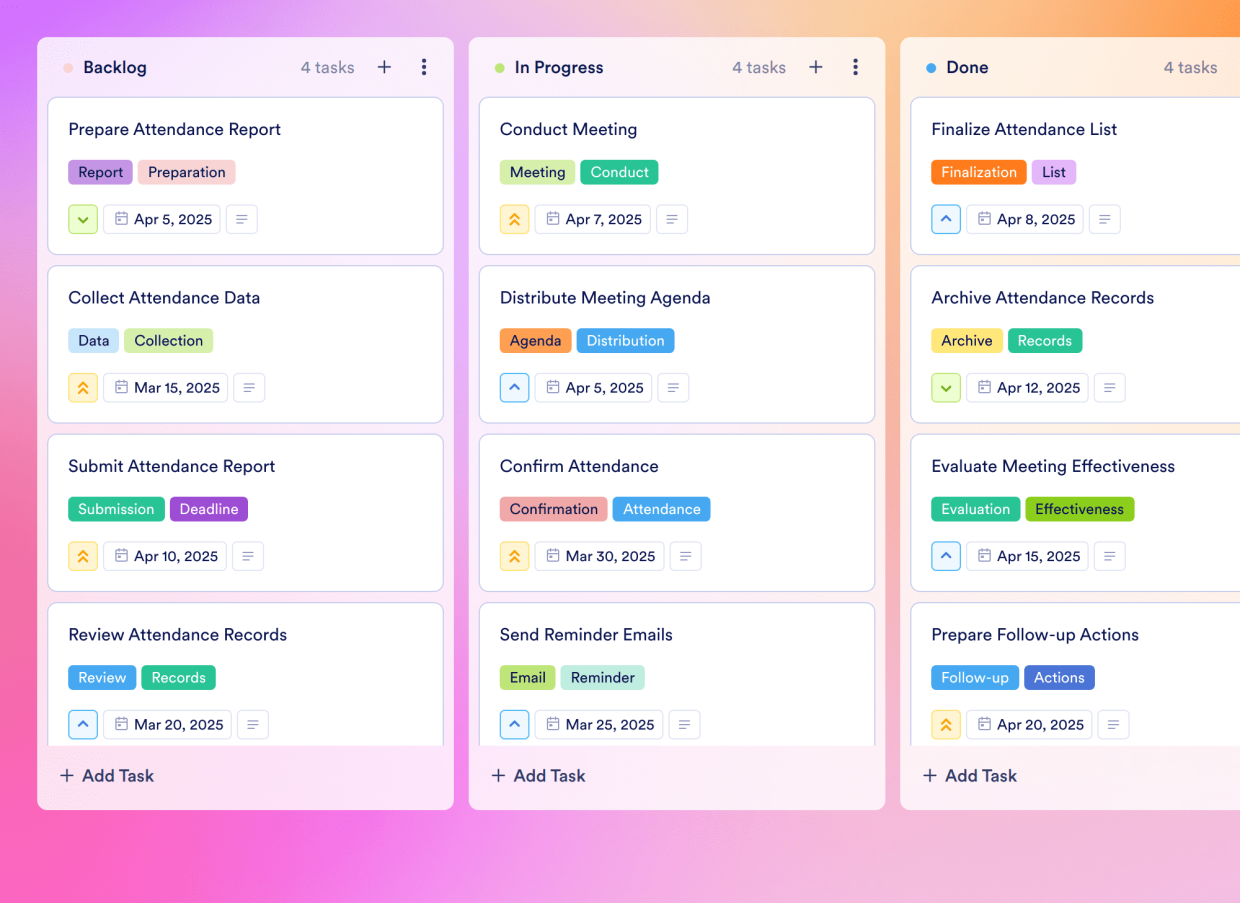Click the plus icon in In Progress header
The width and height of the screenshot is (1240, 903).
(815, 67)
